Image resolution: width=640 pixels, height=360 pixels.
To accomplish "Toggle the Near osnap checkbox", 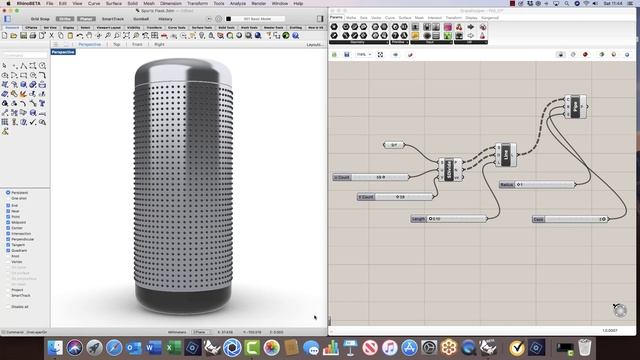I will point(8,211).
